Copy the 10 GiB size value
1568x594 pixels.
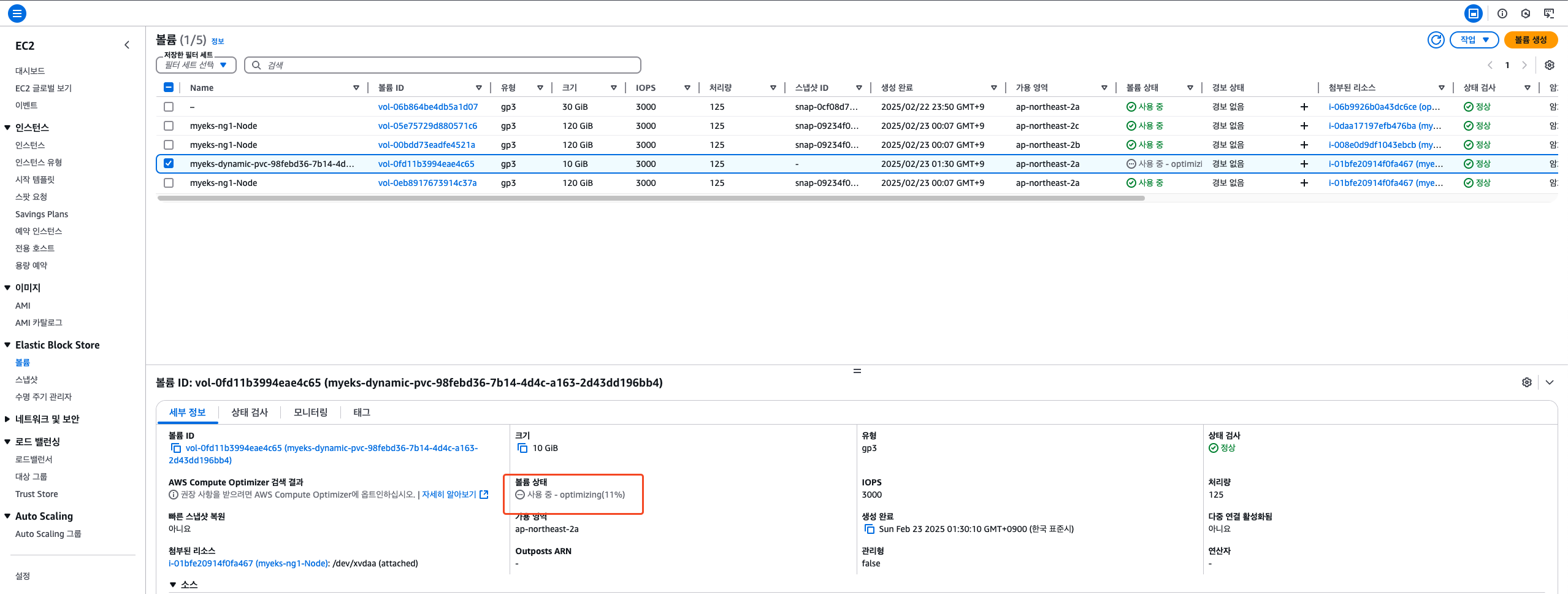click(522, 448)
